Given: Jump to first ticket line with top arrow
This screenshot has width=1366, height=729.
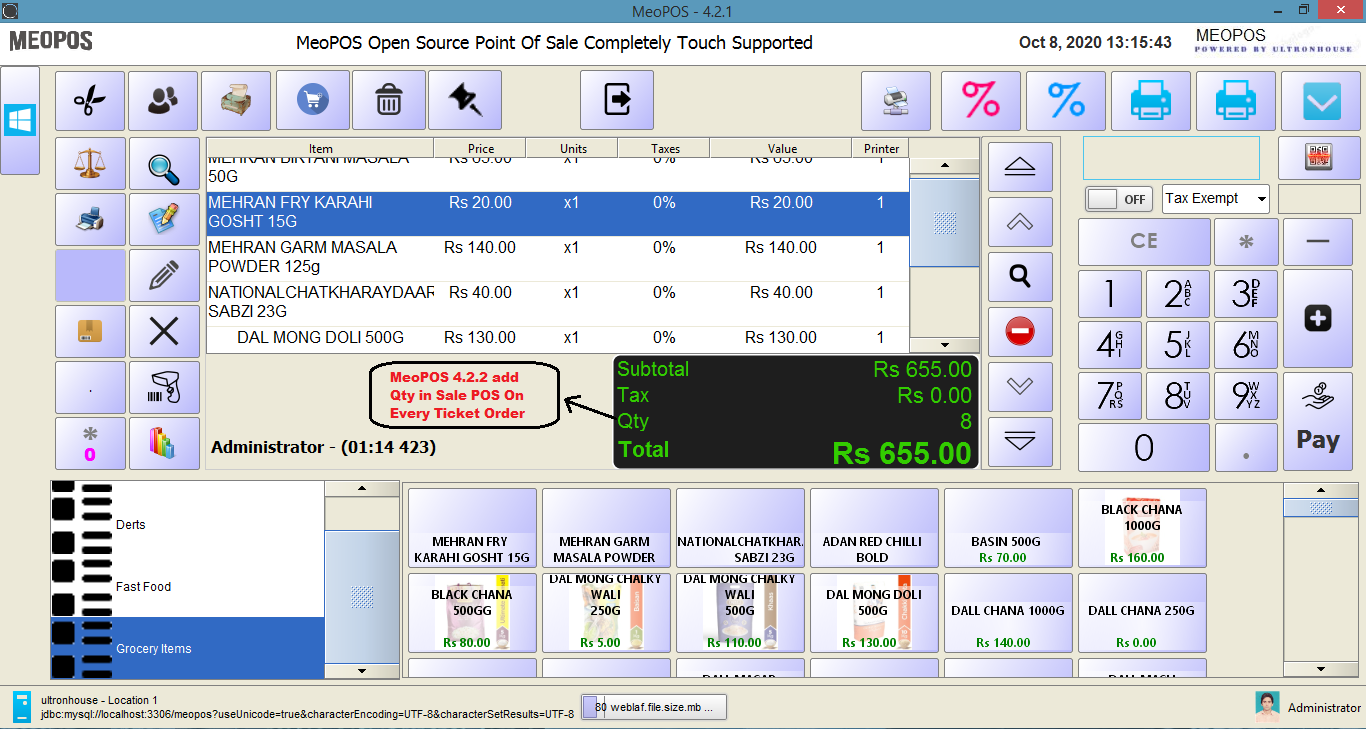Looking at the screenshot, I should (x=1020, y=167).
